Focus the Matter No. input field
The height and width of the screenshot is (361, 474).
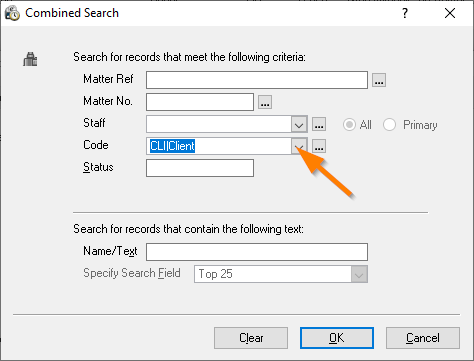coord(200,102)
